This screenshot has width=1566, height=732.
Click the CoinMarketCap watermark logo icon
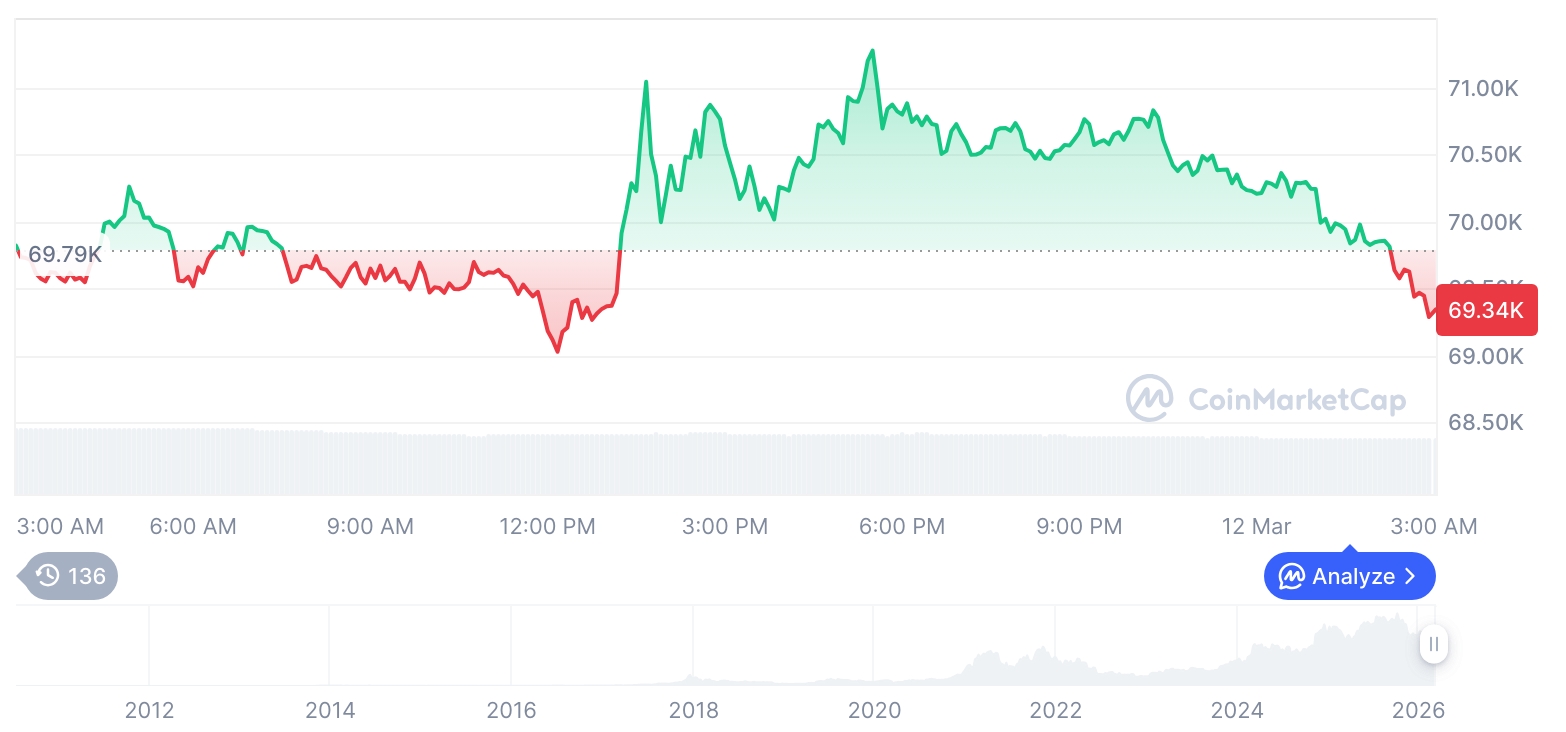click(x=1149, y=399)
